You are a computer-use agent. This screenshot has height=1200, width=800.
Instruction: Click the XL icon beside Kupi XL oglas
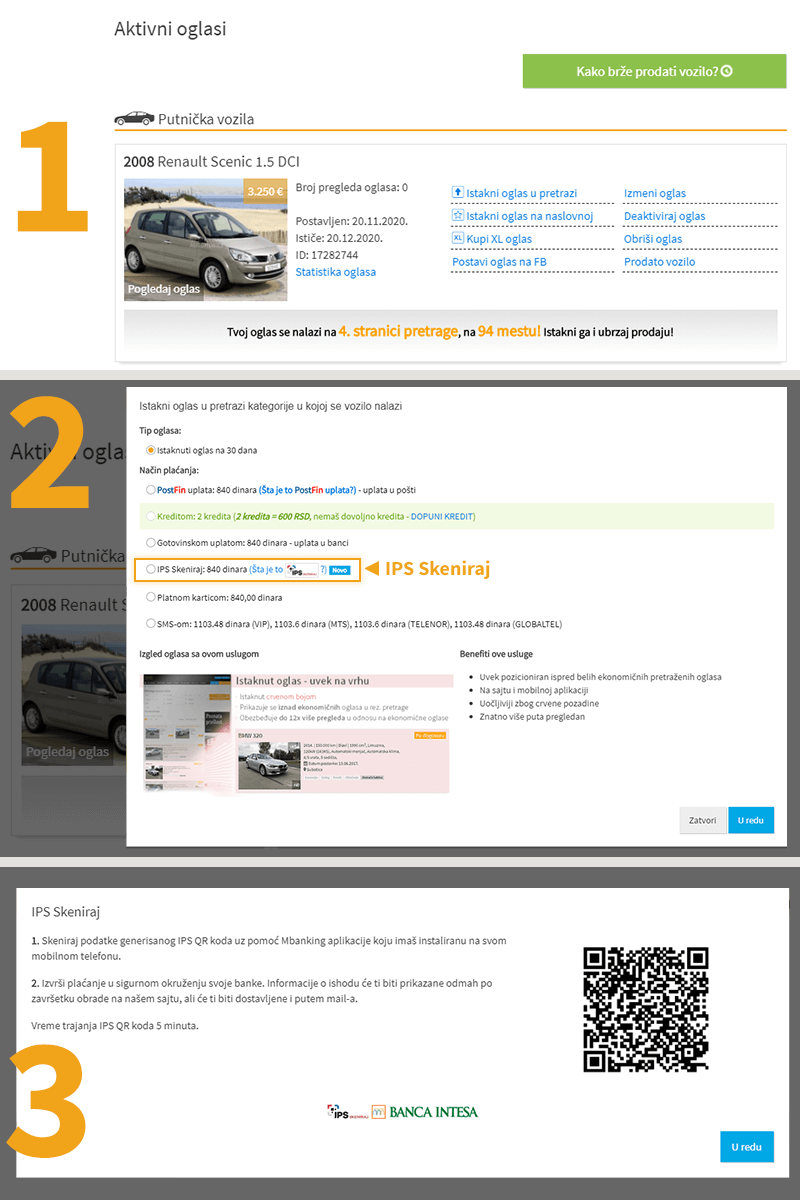click(x=458, y=239)
